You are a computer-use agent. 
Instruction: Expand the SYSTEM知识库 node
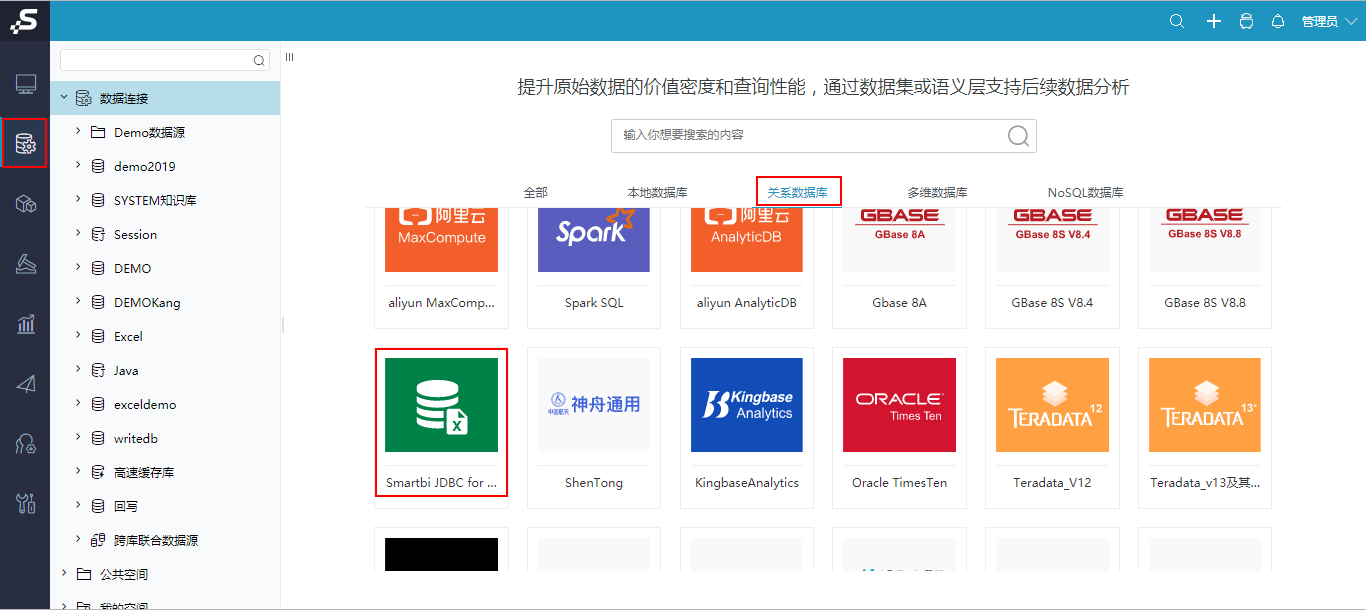[x=78, y=199]
